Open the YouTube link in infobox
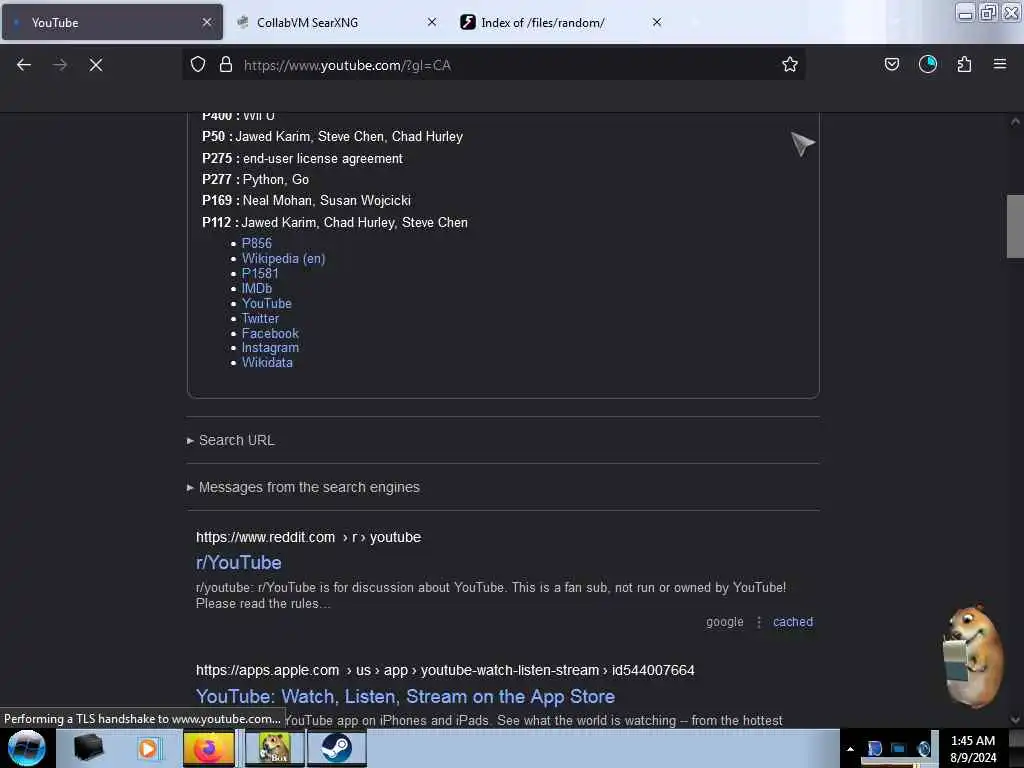Image resolution: width=1024 pixels, height=768 pixels. coord(266,303)
